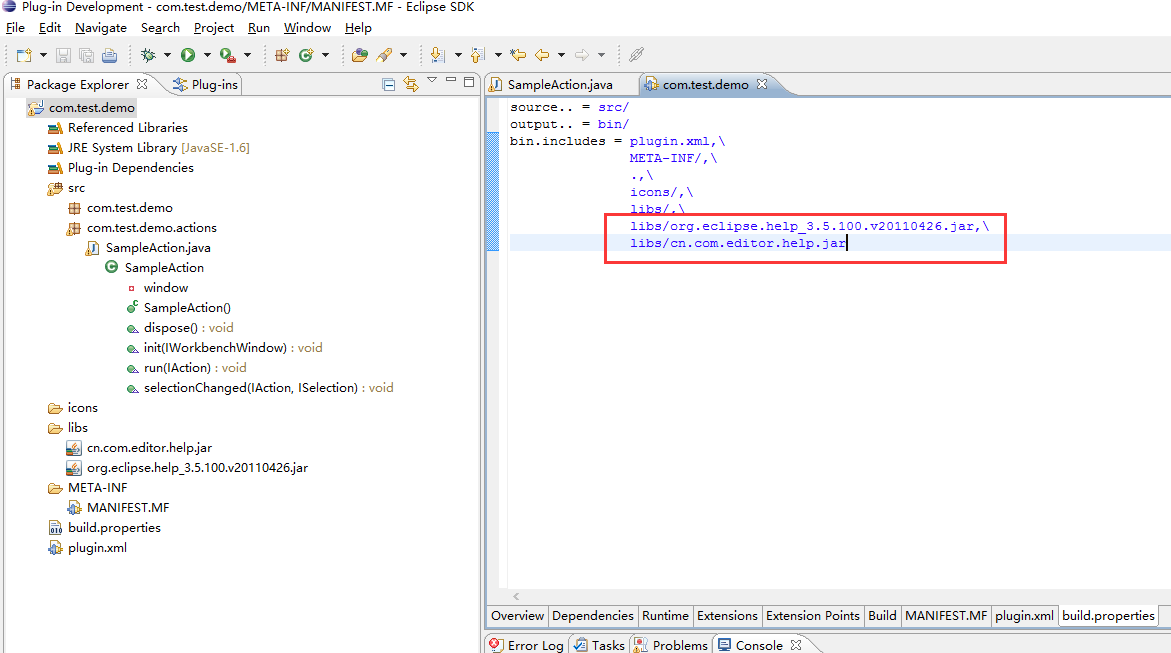1171x653 pixels.
Task: Open the Project menu
Action: tap(214, 28)
